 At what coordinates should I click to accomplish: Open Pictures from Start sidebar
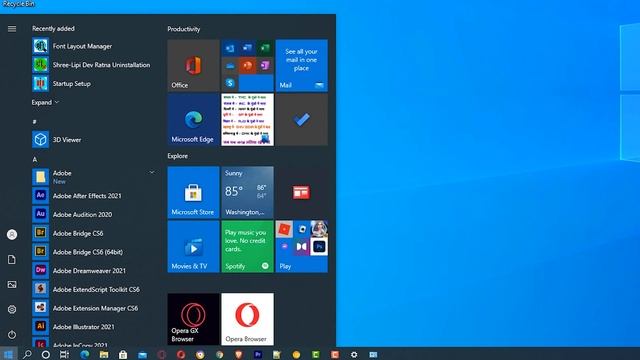coord(12,284)
